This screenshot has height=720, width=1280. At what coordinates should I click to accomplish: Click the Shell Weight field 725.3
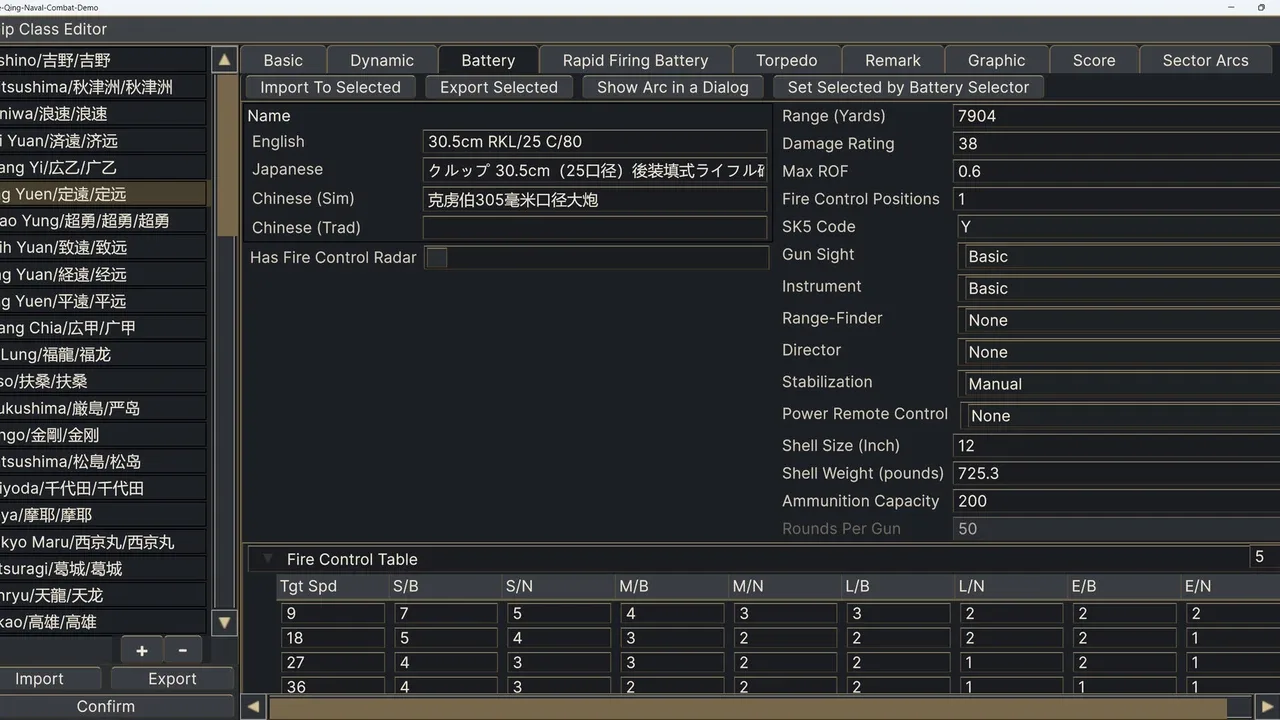(1116, 474)
